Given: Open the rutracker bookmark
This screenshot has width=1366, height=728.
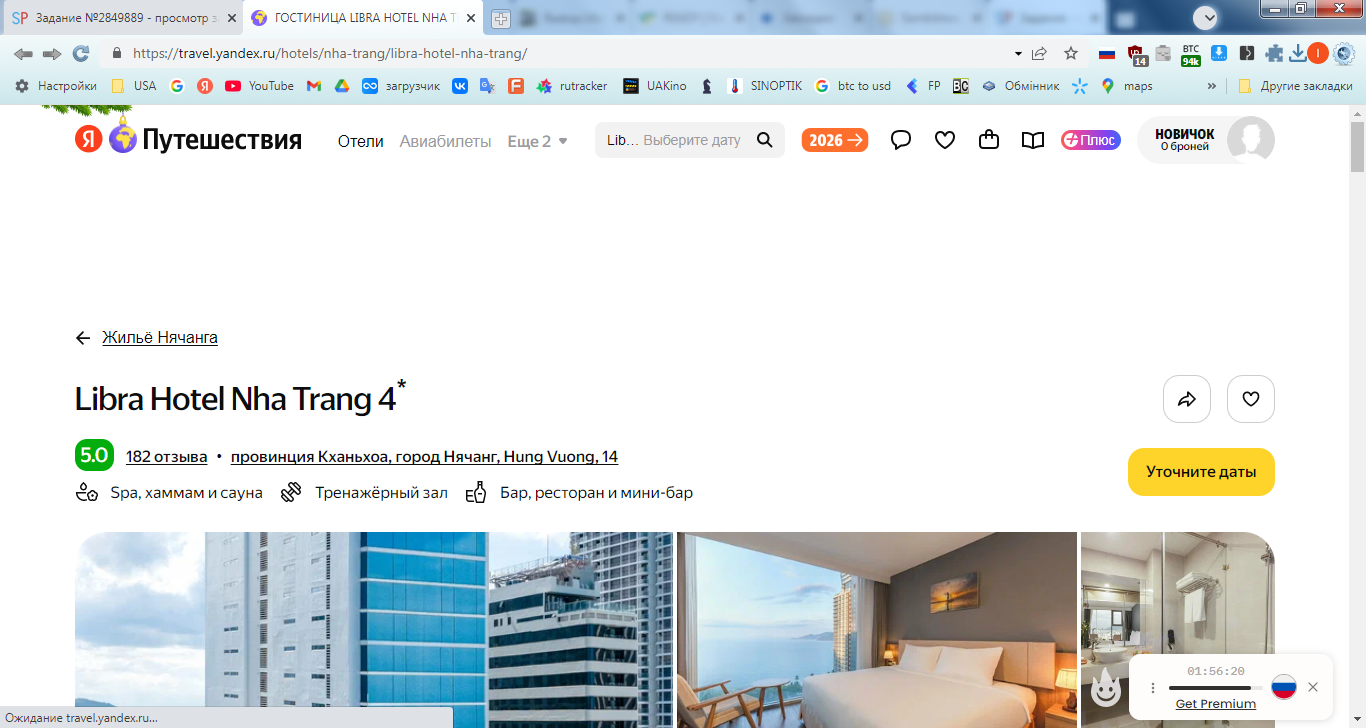Looking at the screenshot, I should click(572, 86).
